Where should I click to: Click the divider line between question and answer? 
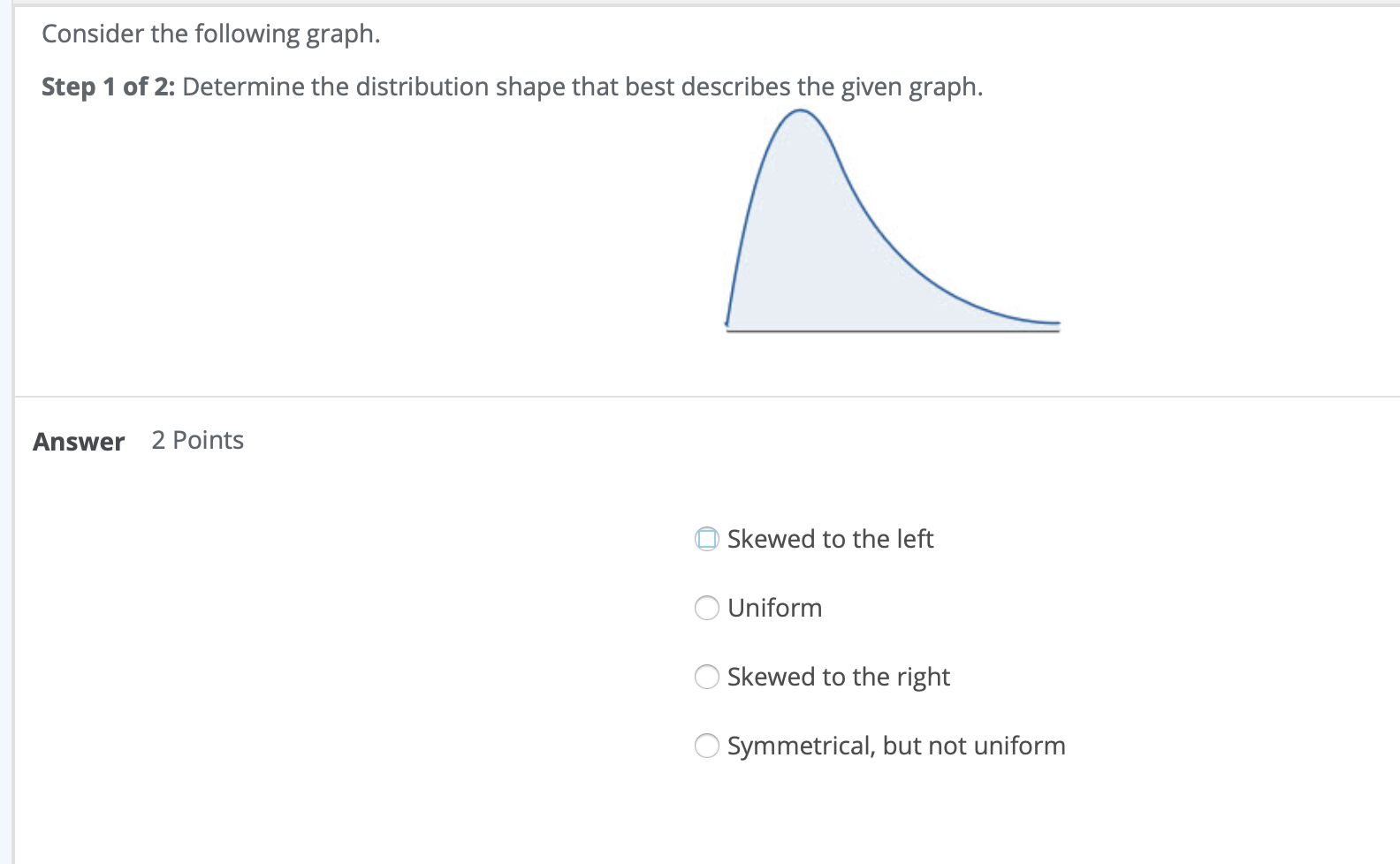tap(698, 398)
